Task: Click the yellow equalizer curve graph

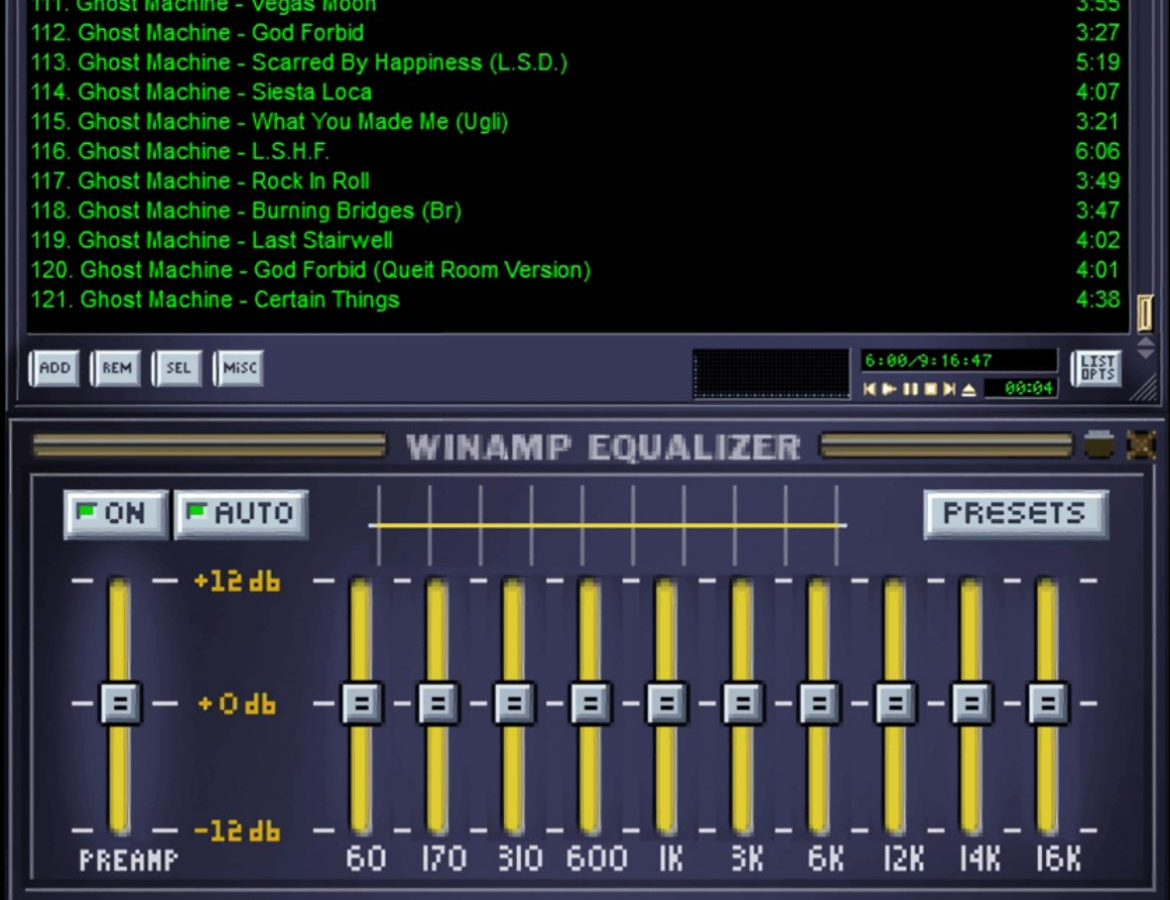Action: pyautogui.click(x=607, y=525)
